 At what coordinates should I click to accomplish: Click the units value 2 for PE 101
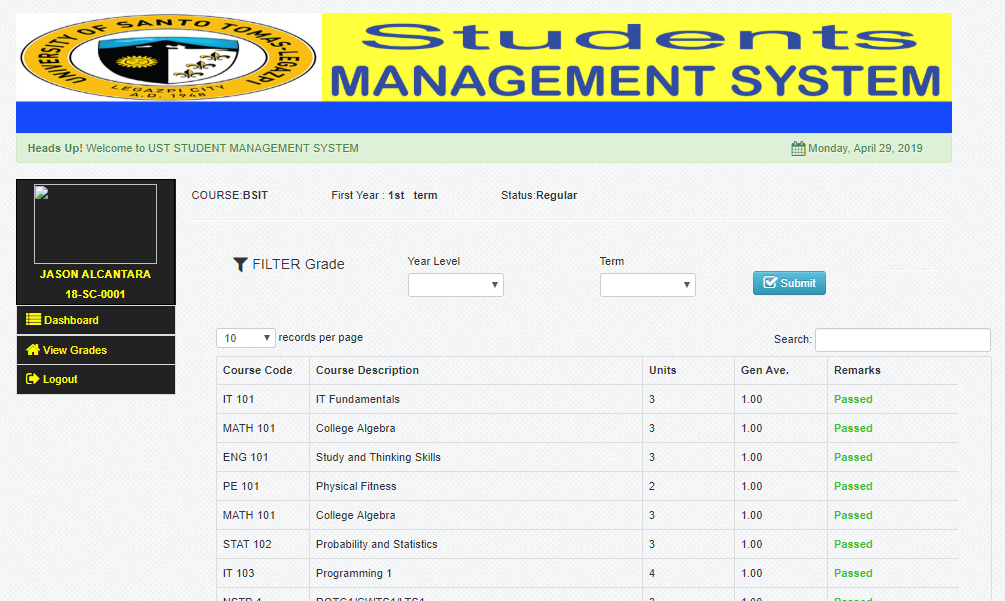pos(652,486)
